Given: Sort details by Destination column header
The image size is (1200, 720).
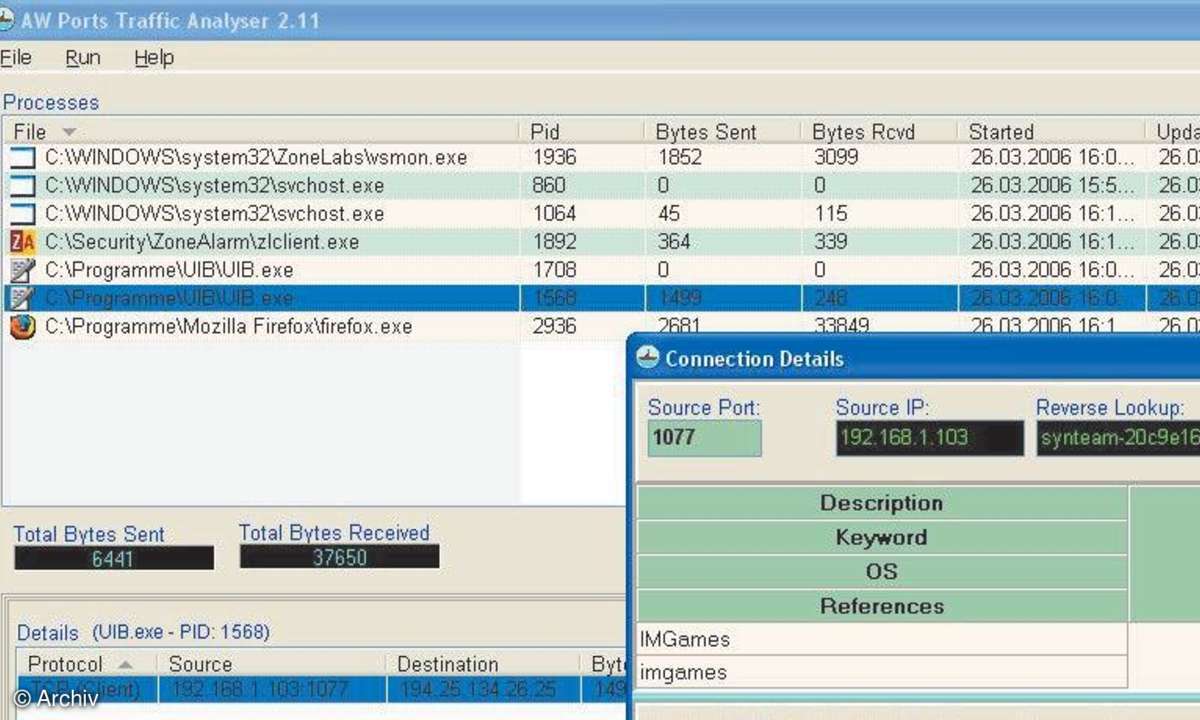Looking at the screenshot, I should coord(482,664).
